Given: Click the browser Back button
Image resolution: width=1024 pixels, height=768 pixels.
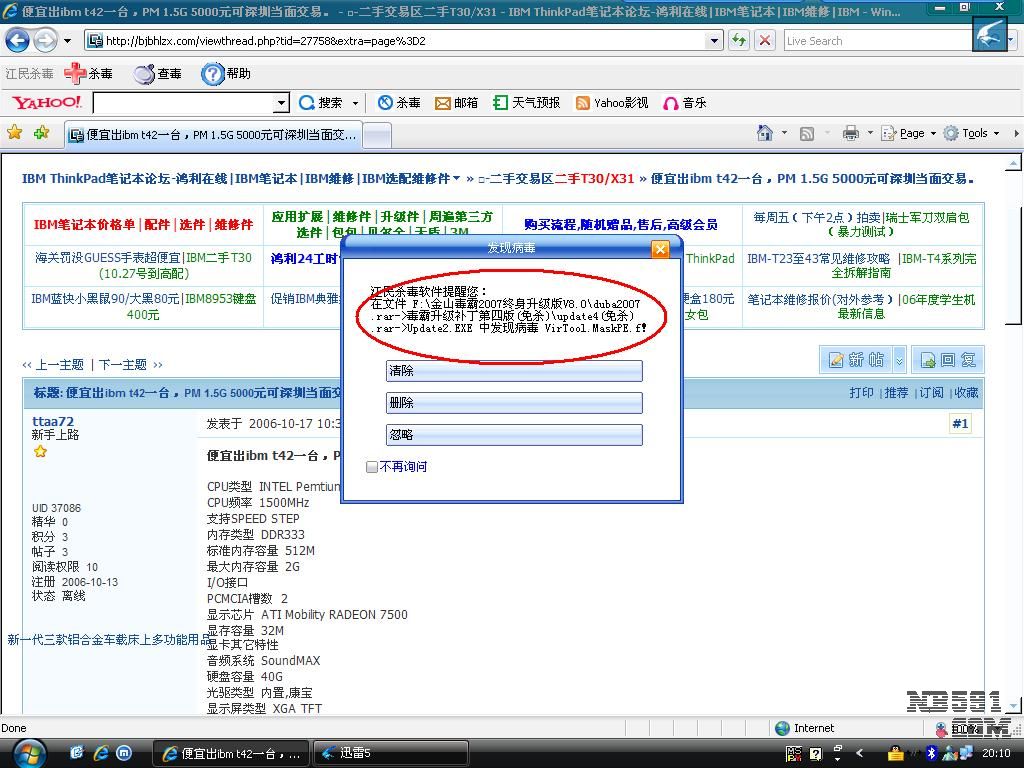Looking at the screenshot, I should tap(17, 41).
